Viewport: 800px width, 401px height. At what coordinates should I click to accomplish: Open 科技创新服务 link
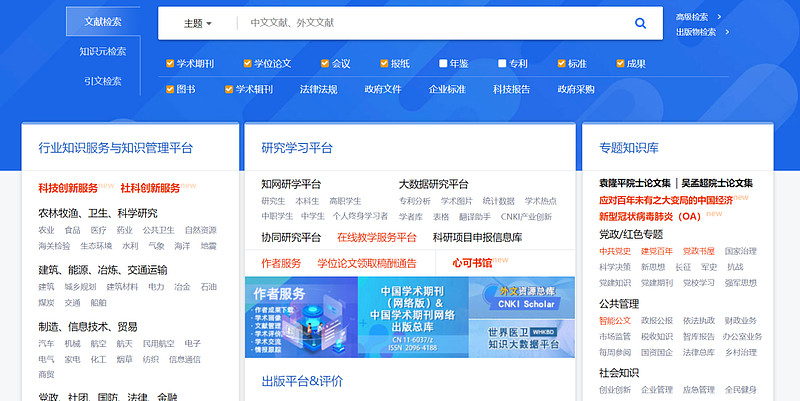coord(68,188)
